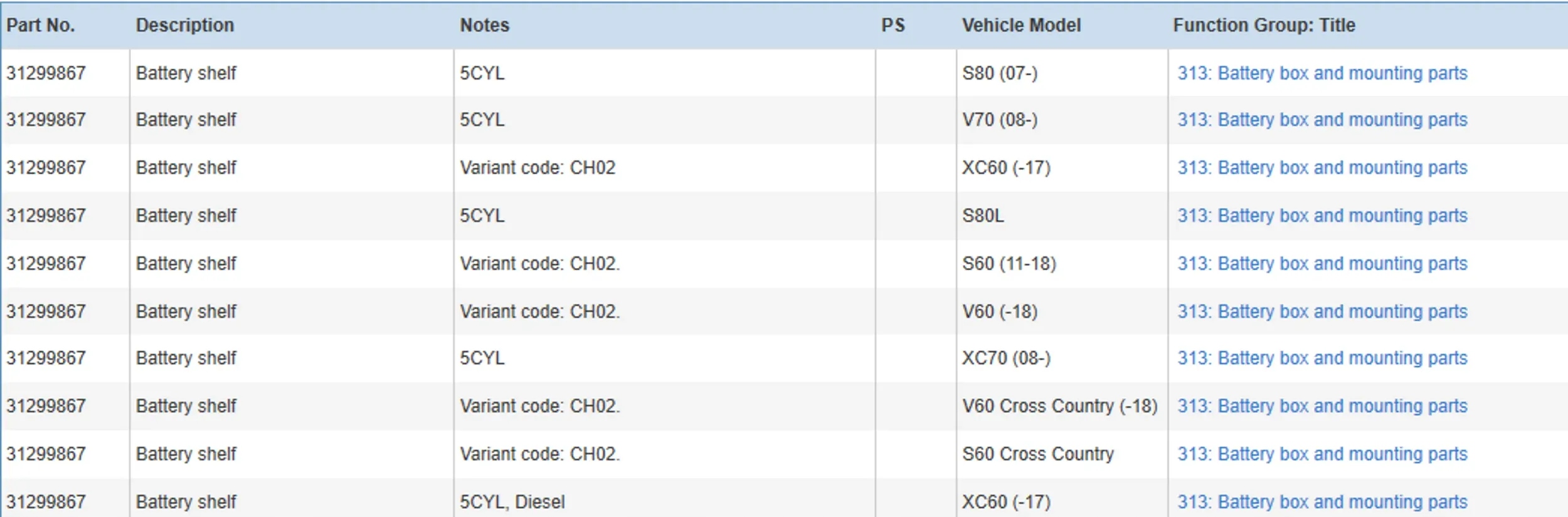Click the Vehicle Model column header
Viewport: 1568px width, 517px height.
pos(1021,25)
